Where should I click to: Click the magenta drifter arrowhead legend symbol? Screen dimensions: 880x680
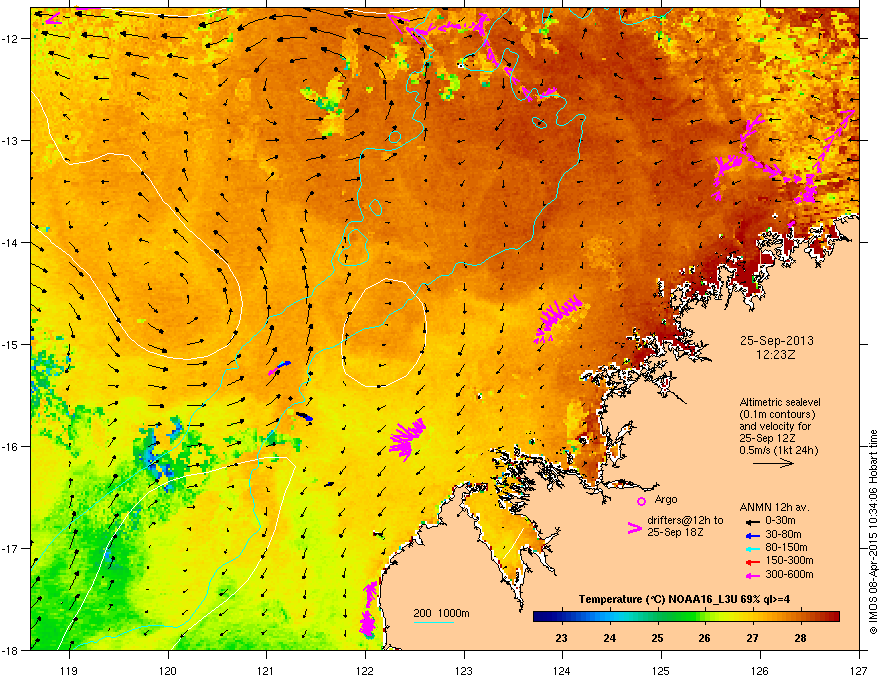click(x=634, y=528)
